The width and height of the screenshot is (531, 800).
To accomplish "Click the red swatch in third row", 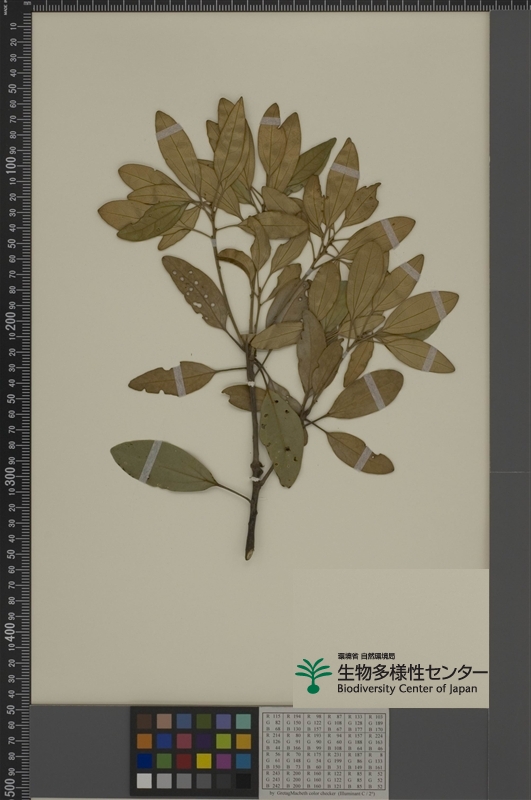I will [x=184, y=761].
